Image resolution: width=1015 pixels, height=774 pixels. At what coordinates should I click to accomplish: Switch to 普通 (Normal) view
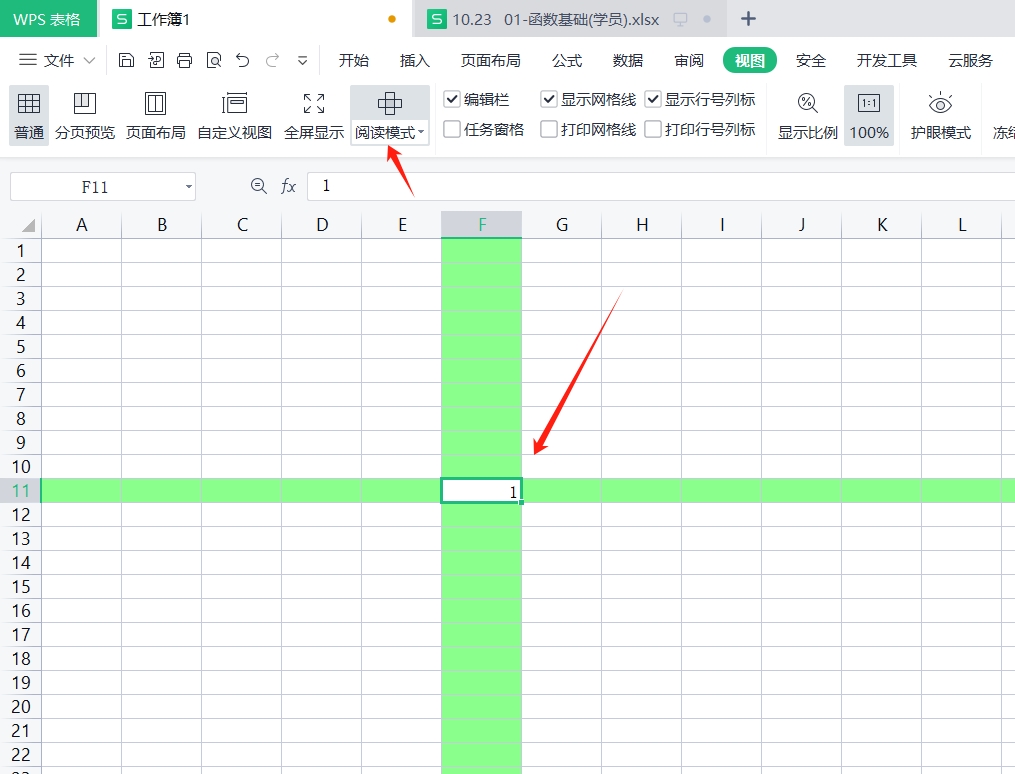(x=28, y=115)
